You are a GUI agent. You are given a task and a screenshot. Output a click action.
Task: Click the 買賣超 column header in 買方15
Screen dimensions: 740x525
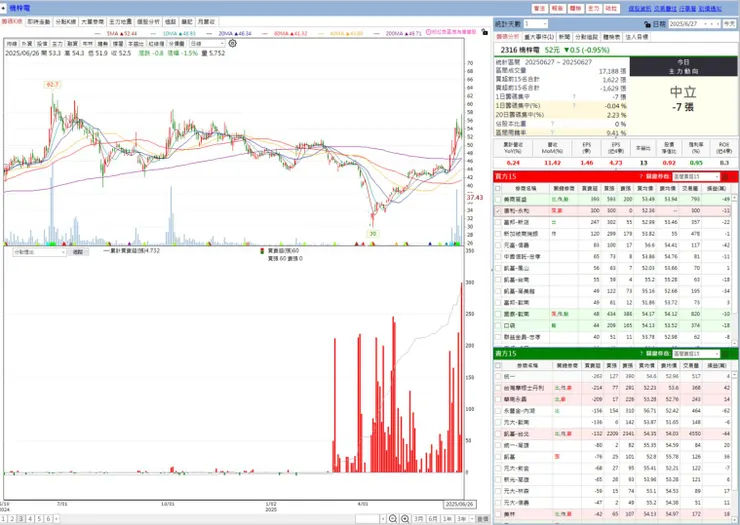[589, 188]
